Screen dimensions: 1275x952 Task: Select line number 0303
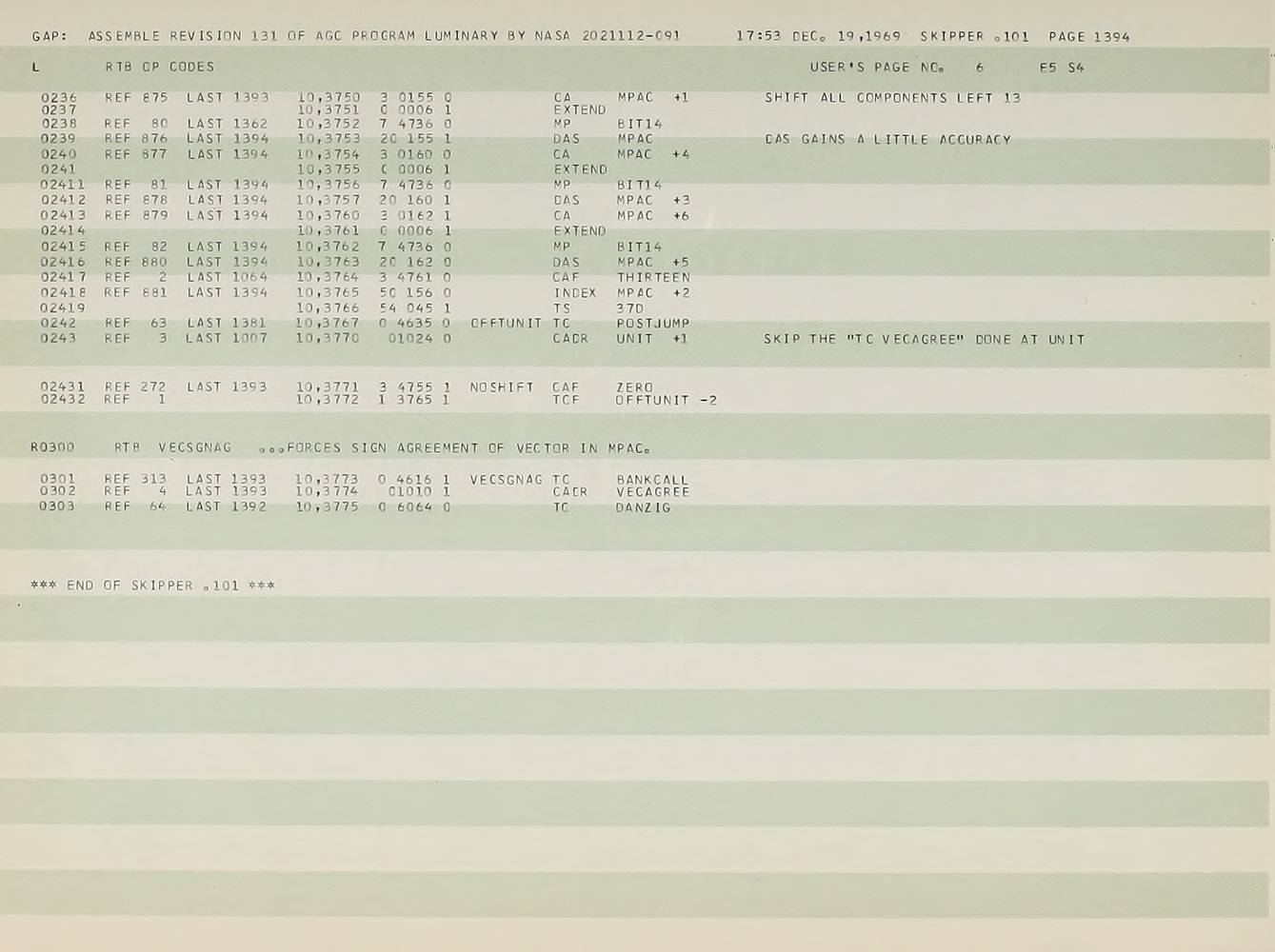(57, 506)
